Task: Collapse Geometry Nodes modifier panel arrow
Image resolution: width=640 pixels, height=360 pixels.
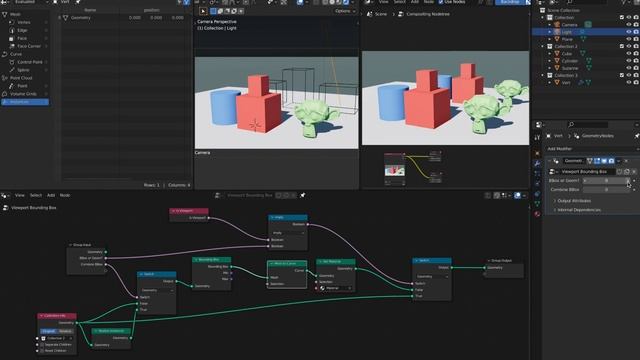Action: click(549, 161)
